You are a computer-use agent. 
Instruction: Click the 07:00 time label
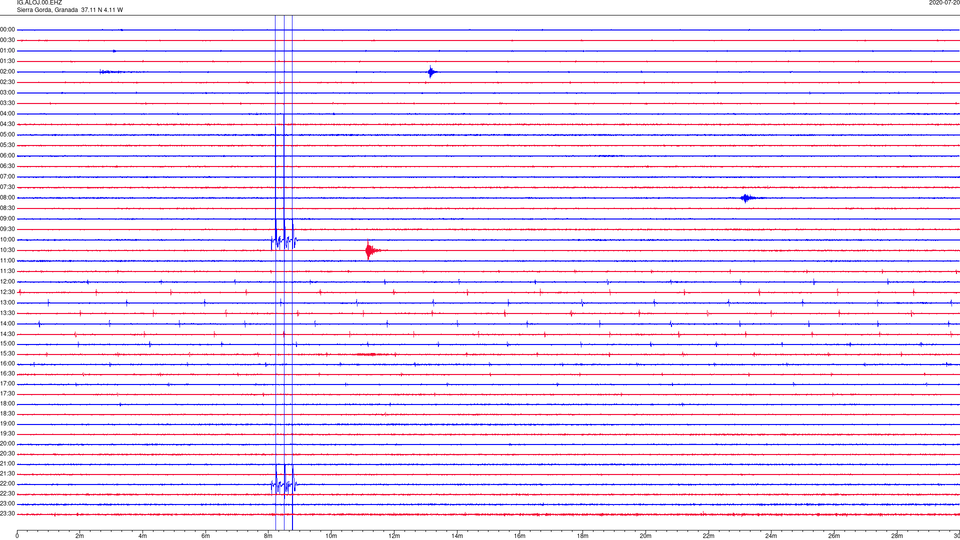8,176
